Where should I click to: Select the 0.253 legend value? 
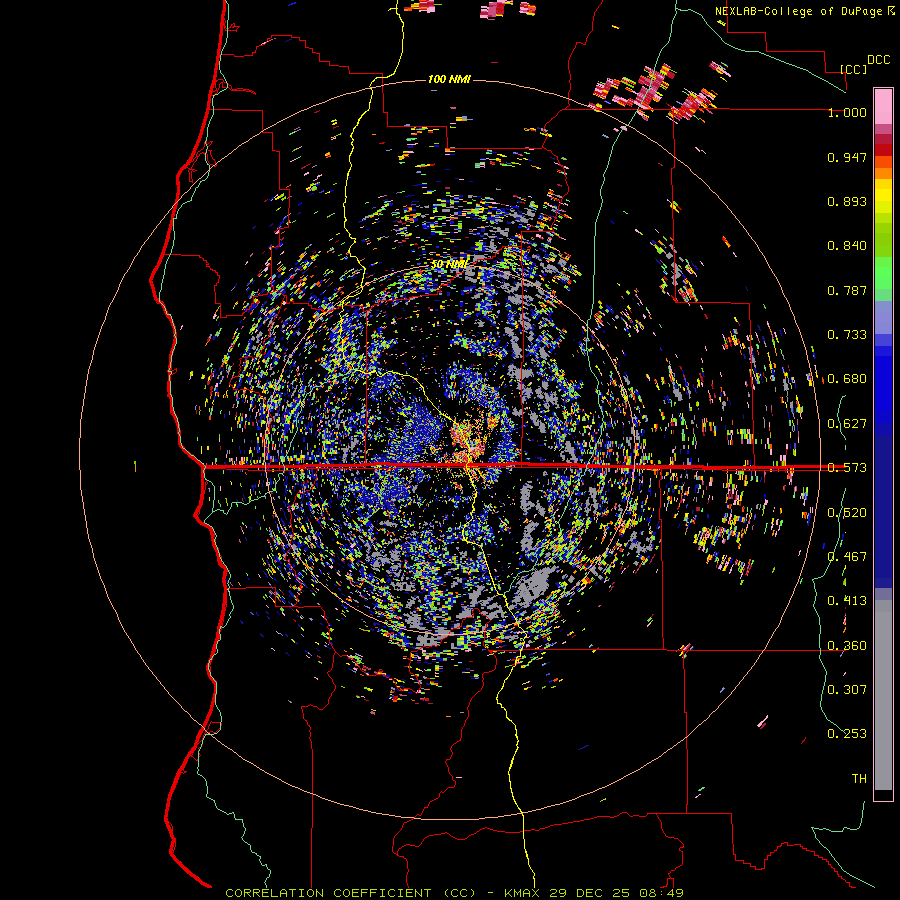pos(847,734)
